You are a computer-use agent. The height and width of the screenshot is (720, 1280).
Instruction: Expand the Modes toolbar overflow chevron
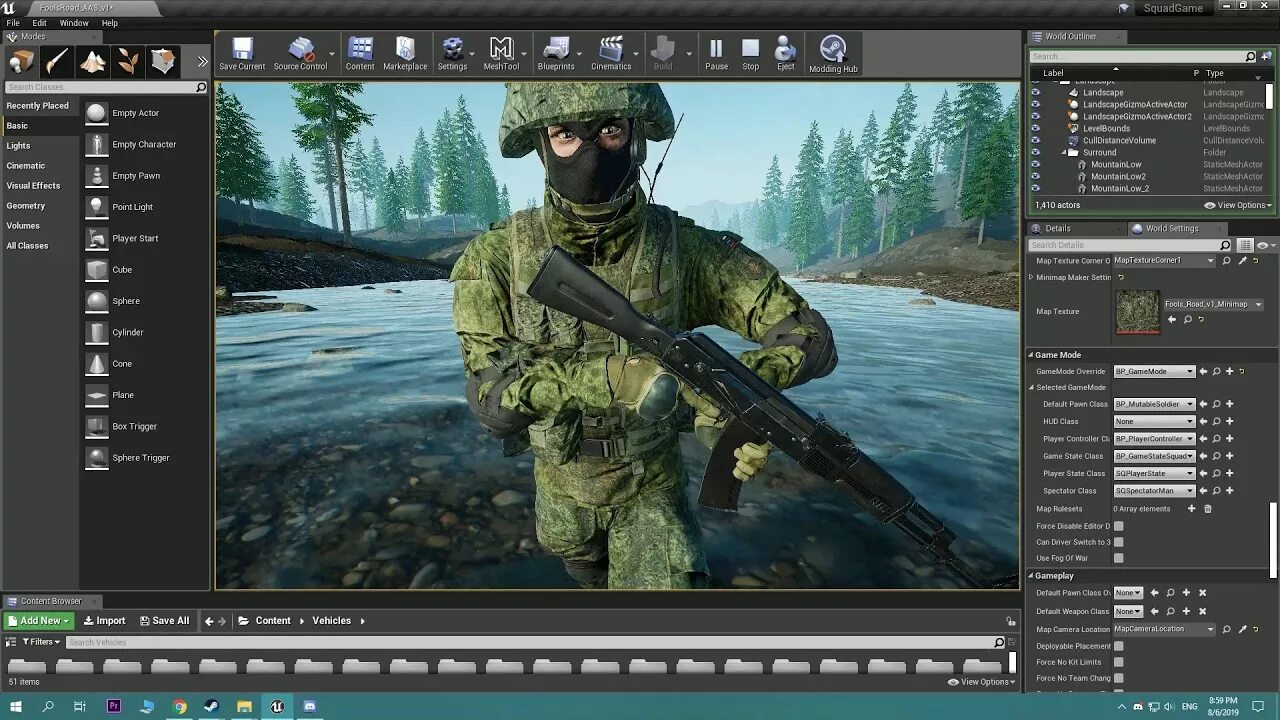click(202, 62)
